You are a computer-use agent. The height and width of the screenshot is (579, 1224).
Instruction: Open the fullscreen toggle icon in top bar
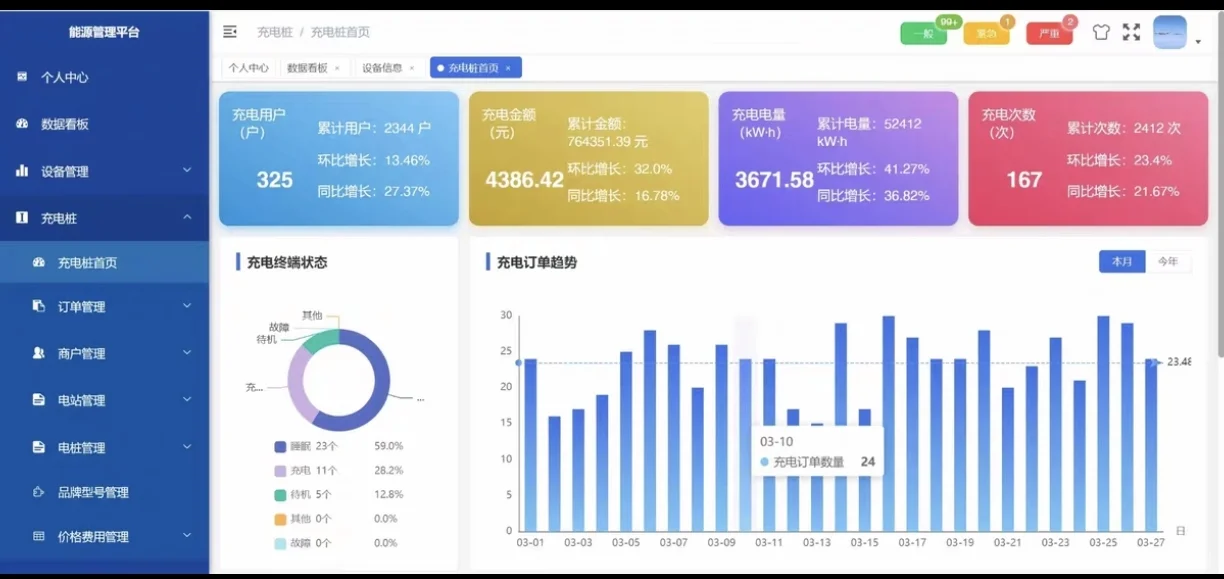click(x=1132, y=31)
